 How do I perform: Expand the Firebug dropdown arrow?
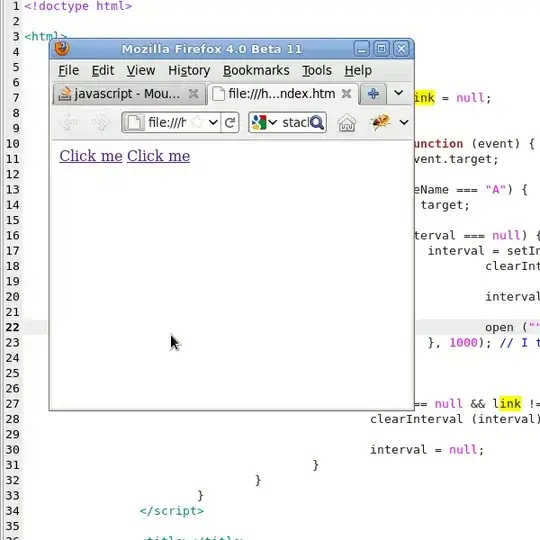pos(404,122)
